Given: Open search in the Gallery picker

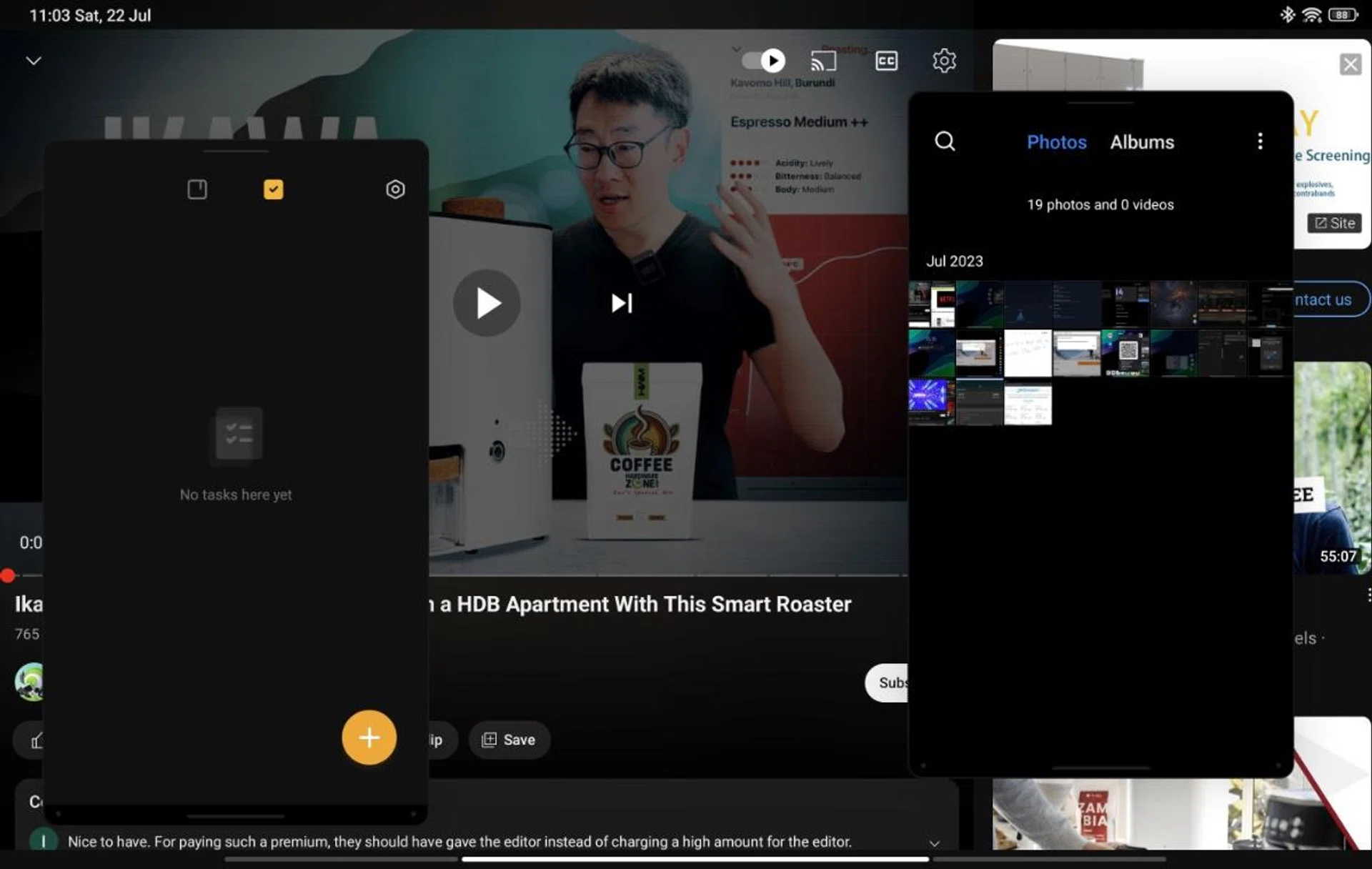Looking at the screenshot, I should (x=945, y=141).
